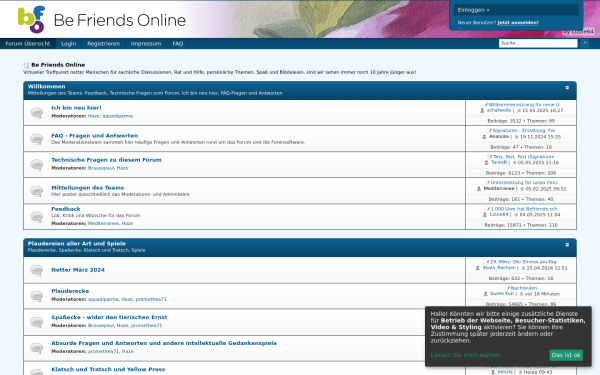Image resolution: width=600 pixels, height=375 pixels.
Task: Open moderator promethea71 under Plauderecke
Action: pos(151,299)
